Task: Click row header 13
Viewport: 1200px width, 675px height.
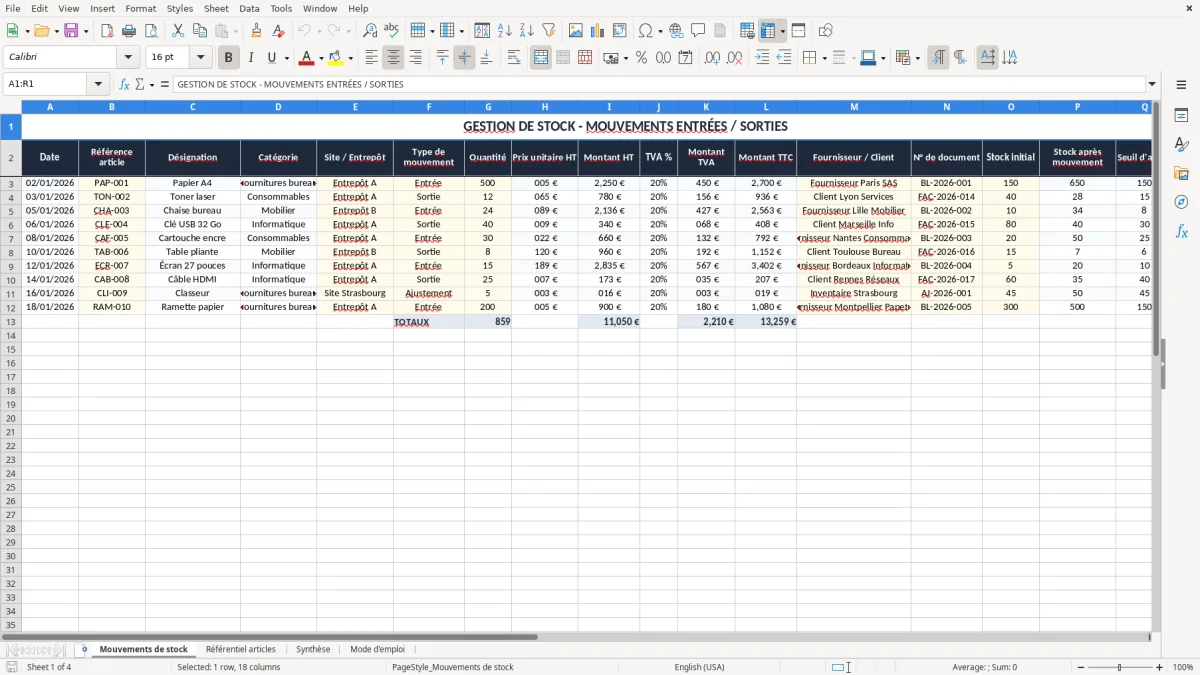Action: [11, 322]
